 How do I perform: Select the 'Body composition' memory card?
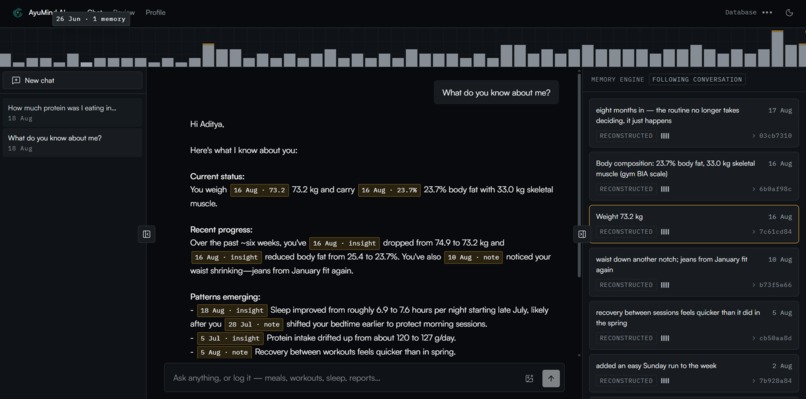pyautogui.click(x=693, y=176)
